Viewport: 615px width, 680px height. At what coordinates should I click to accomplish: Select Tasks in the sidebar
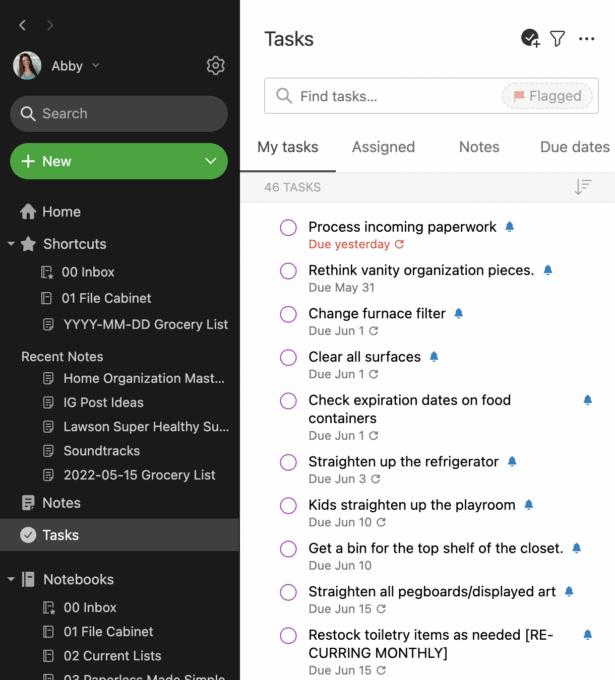tap(120, 535)
